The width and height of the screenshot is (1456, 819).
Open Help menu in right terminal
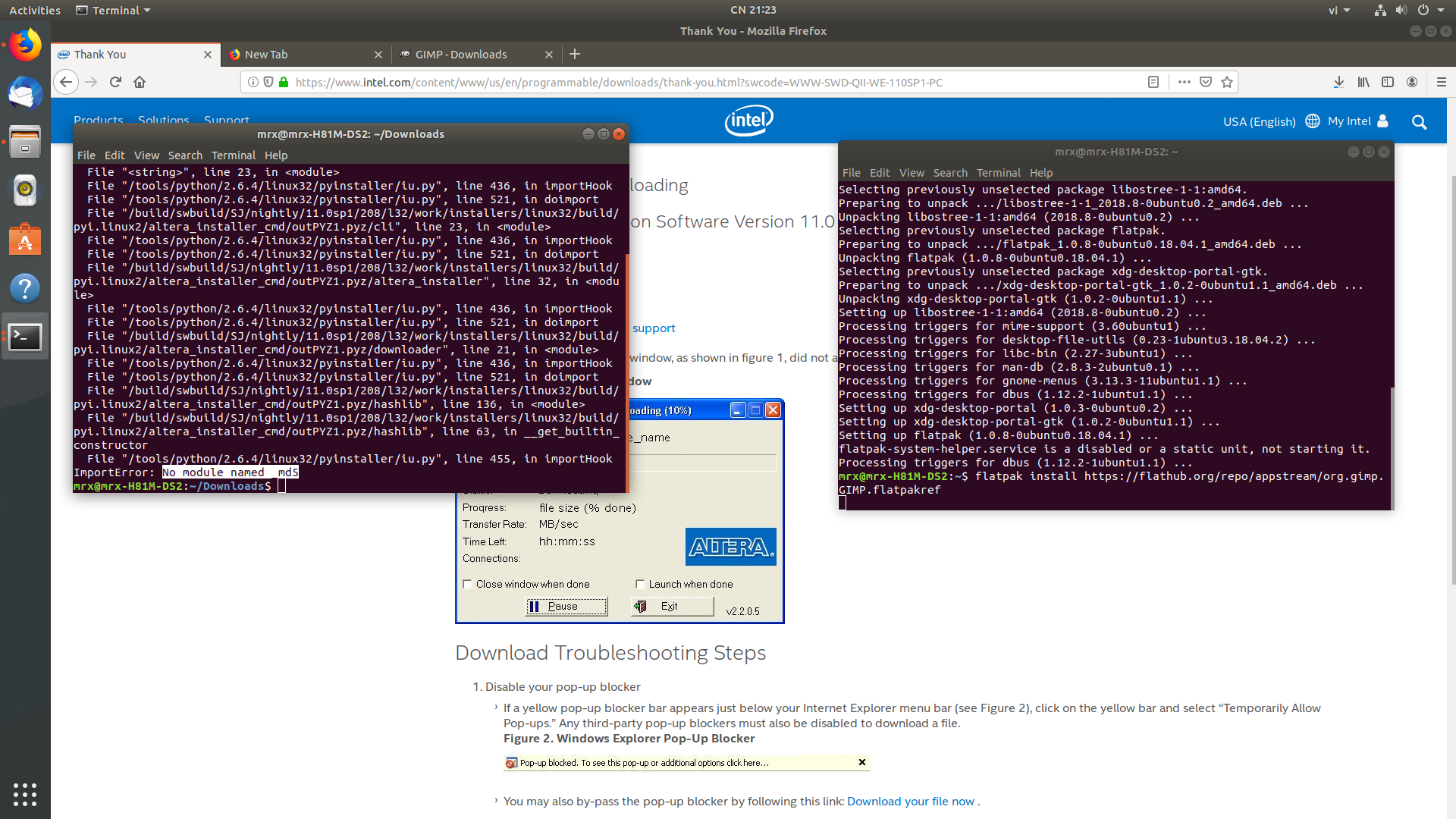point(1041,173)
